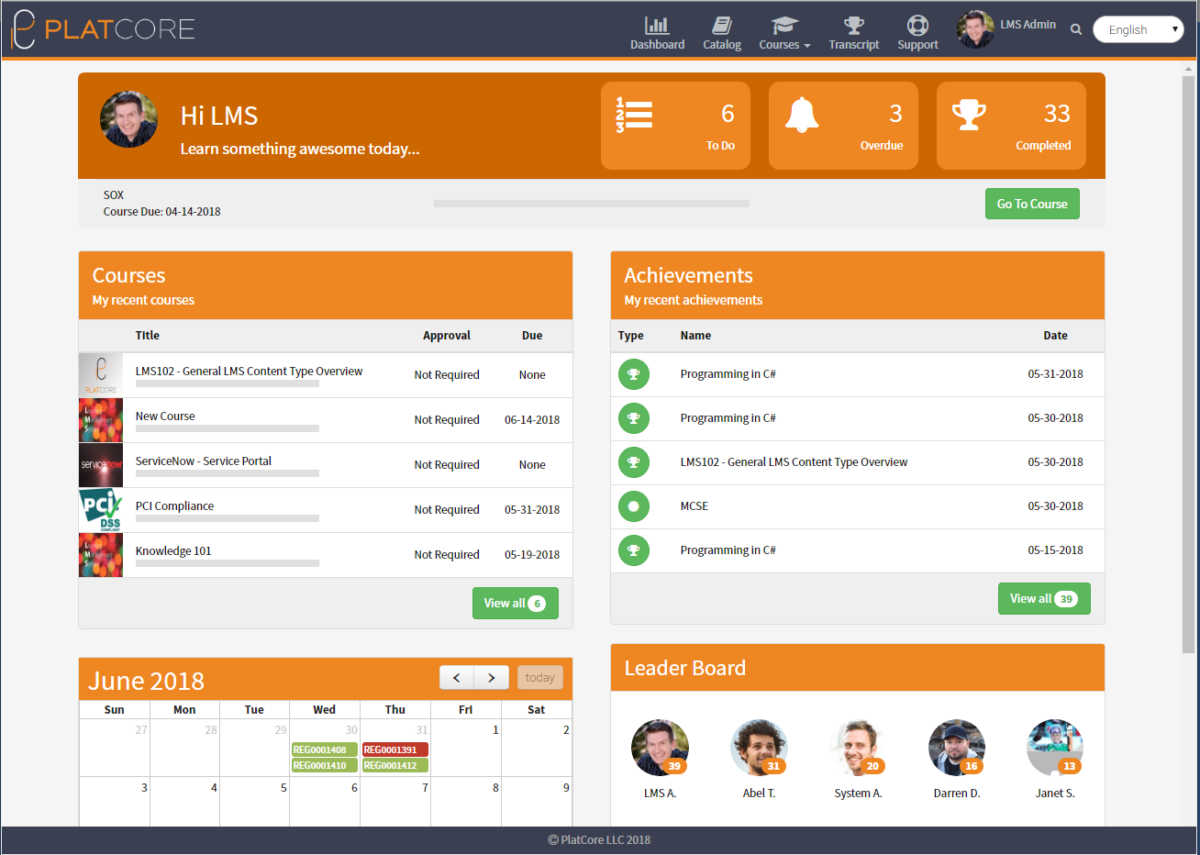Click the To Do list icon
Image resolution: width=1200 pixels, height=855 pixels.
point(634,115)
